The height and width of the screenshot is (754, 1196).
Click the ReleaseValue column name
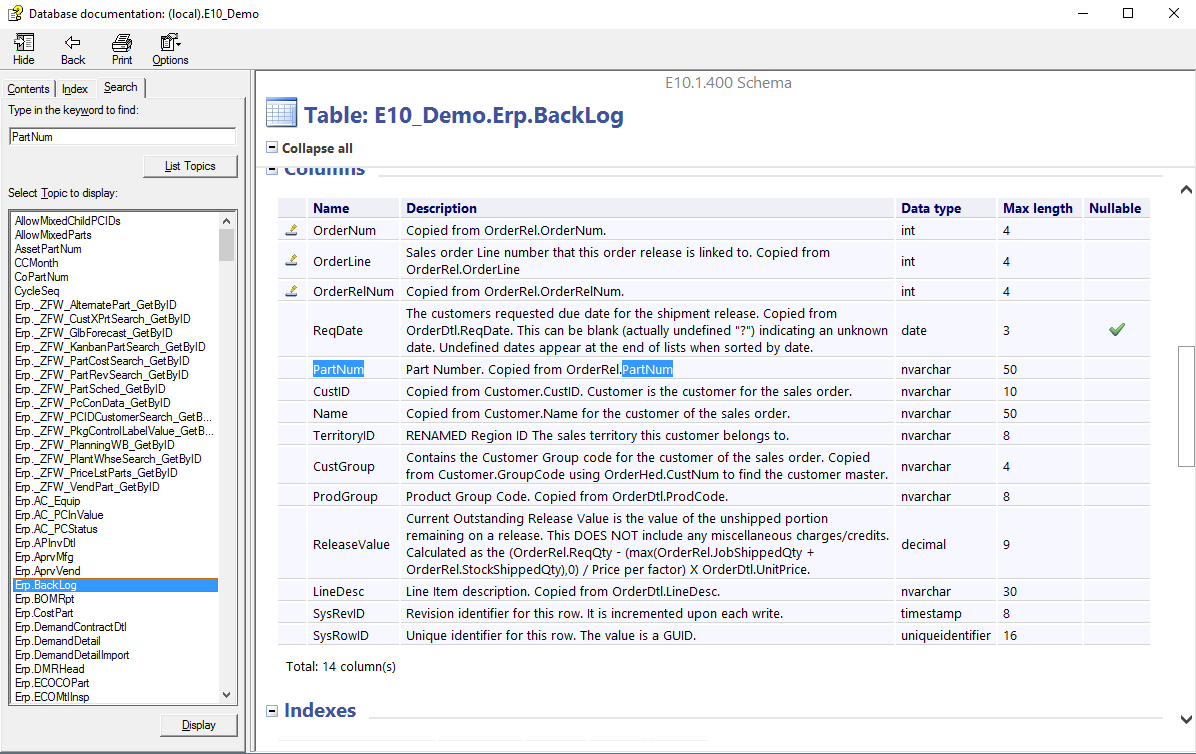[x=351, y=544]
